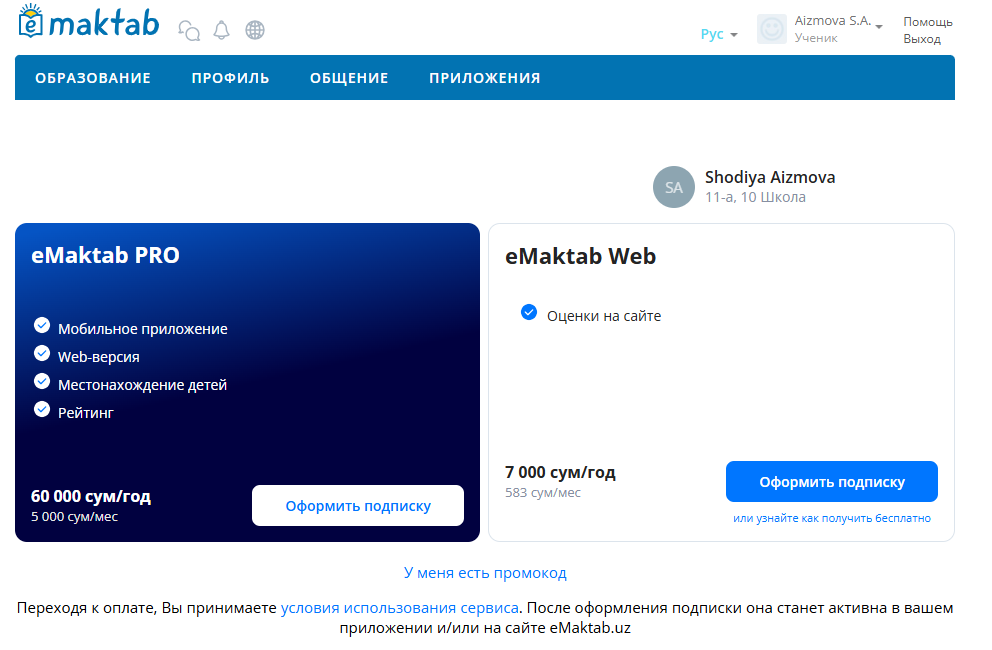Click the '5 000 сум/мес' price

[x=75, y=517]
